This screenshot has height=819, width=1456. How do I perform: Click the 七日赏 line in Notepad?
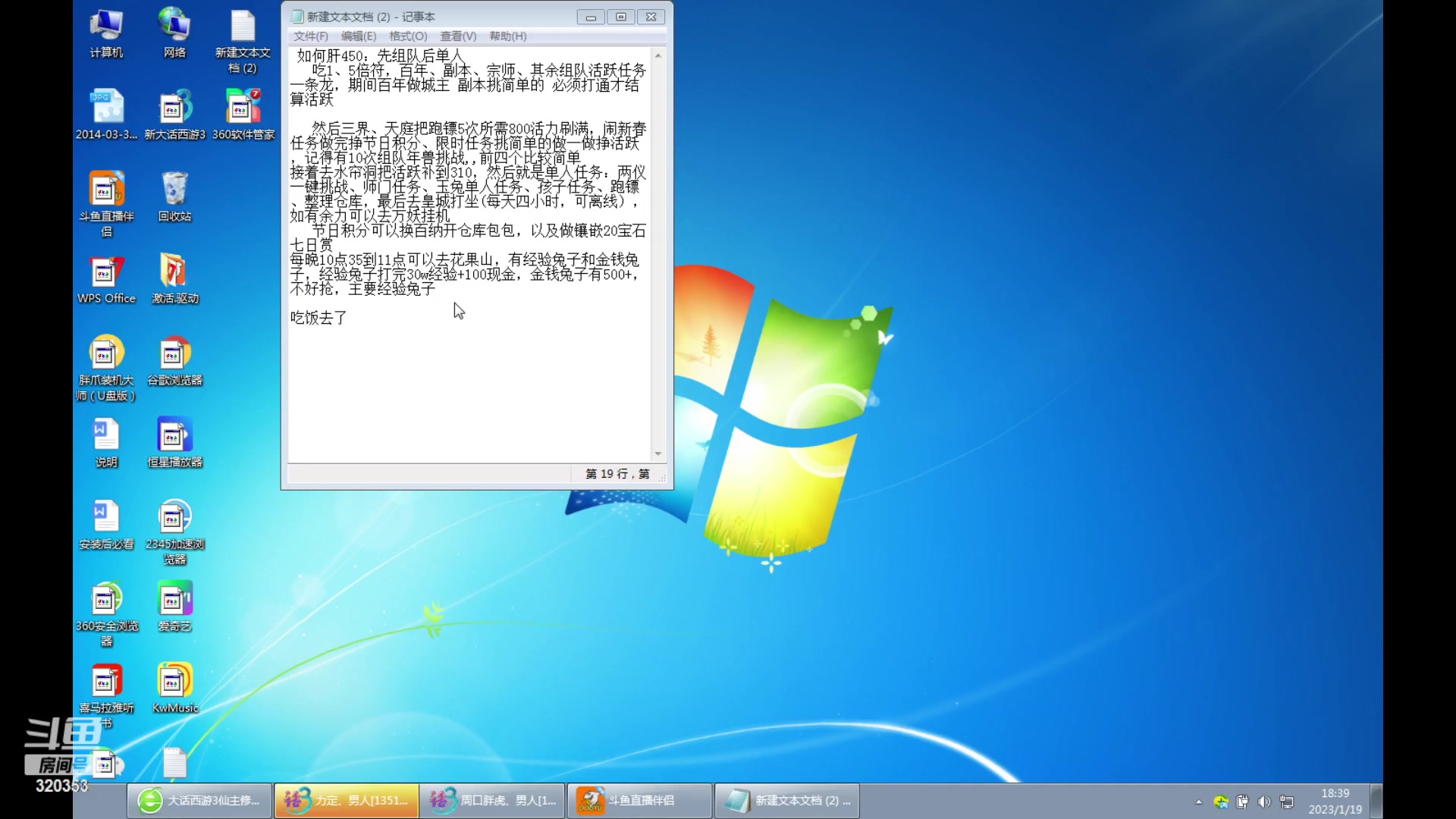pyautogui.click(x=311, y=245)
